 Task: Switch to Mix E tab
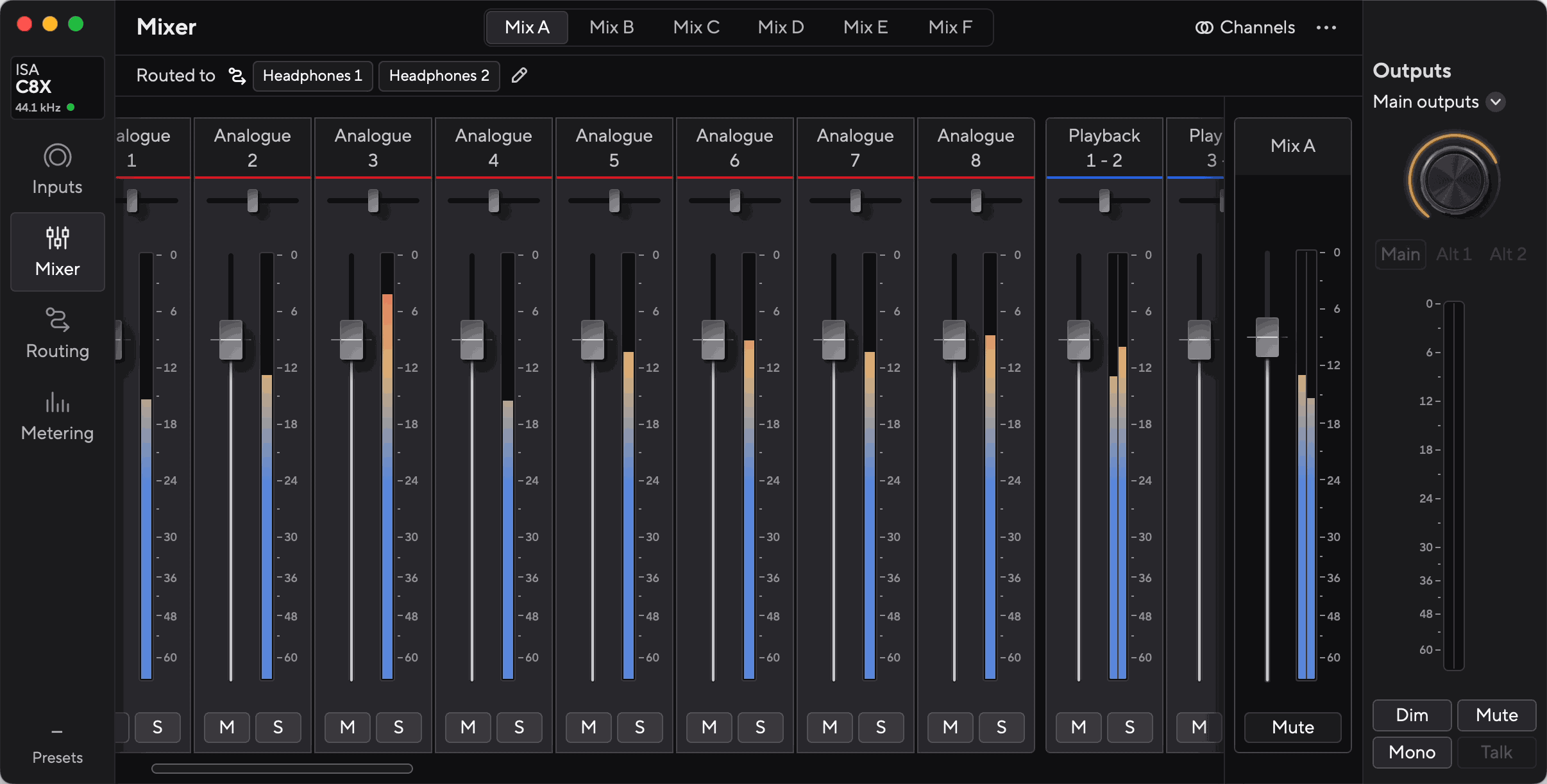pos(865,28)
